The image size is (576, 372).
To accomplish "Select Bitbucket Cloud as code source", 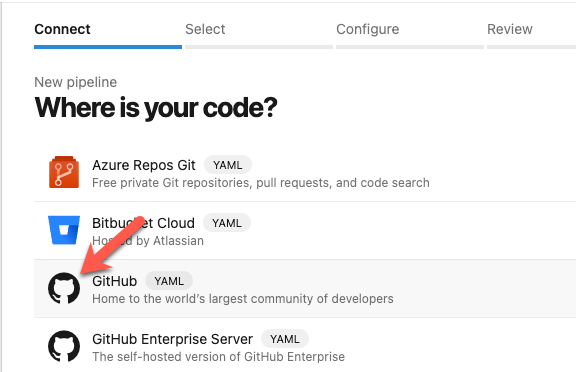I will 305,231.
